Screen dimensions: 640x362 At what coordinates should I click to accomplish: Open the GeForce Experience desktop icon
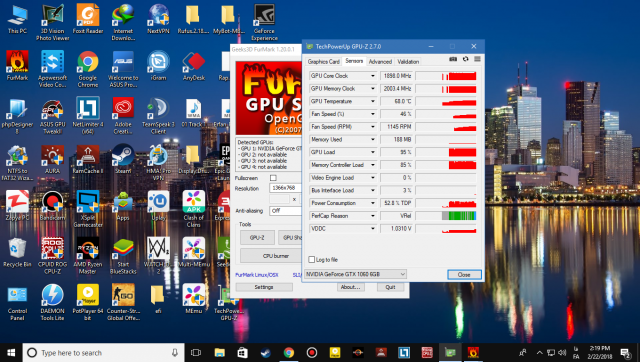264,22
